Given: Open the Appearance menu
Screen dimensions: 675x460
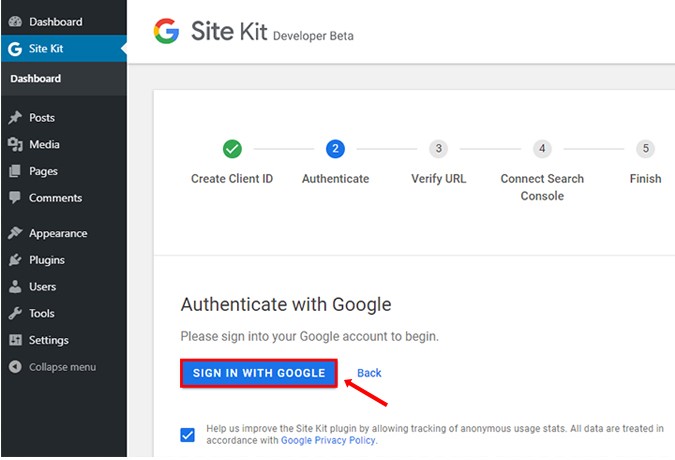Looking at the screenshot, I should coord(64,233).
